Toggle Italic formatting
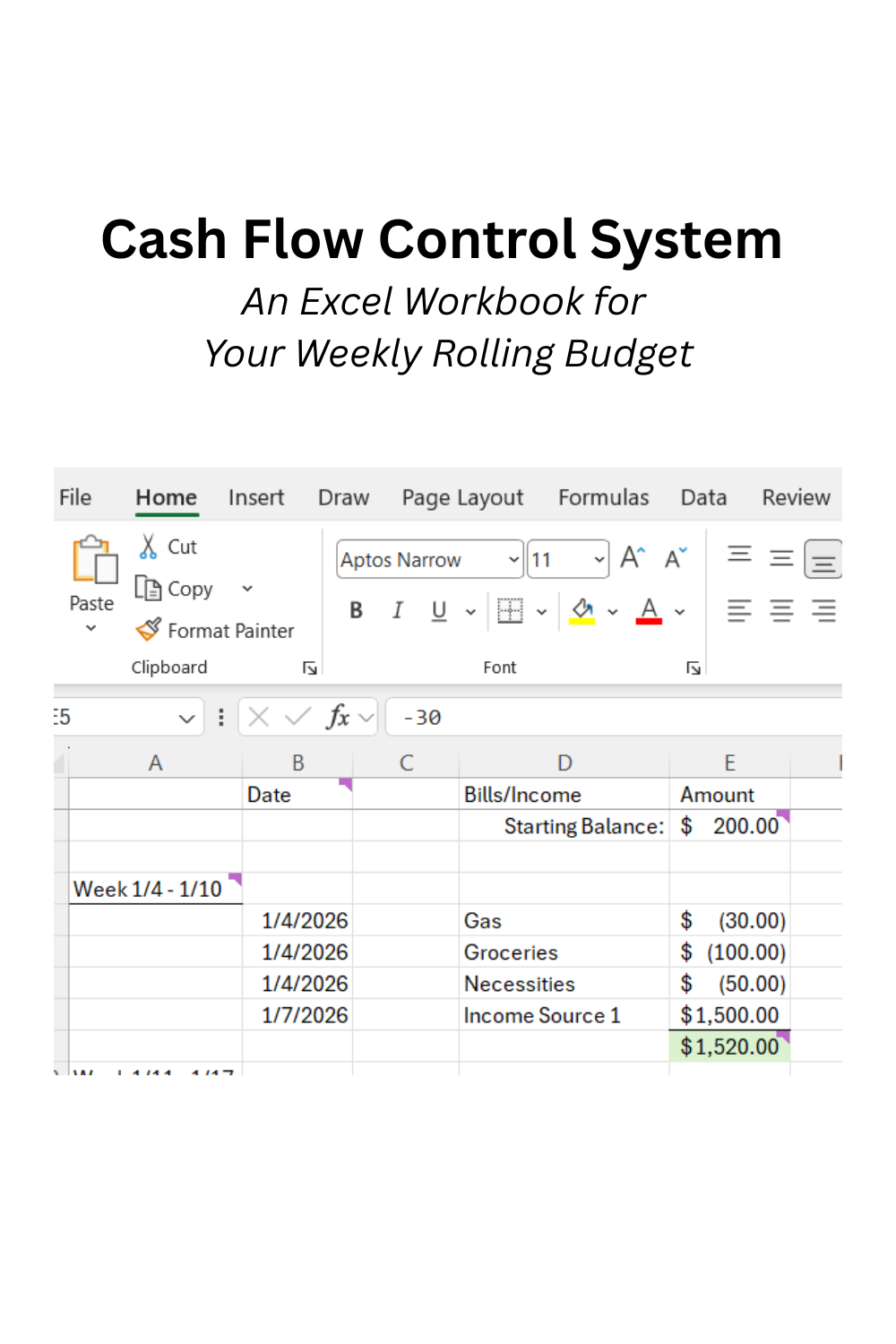This screenshot has height=1344, width=896. pos(397,611)
